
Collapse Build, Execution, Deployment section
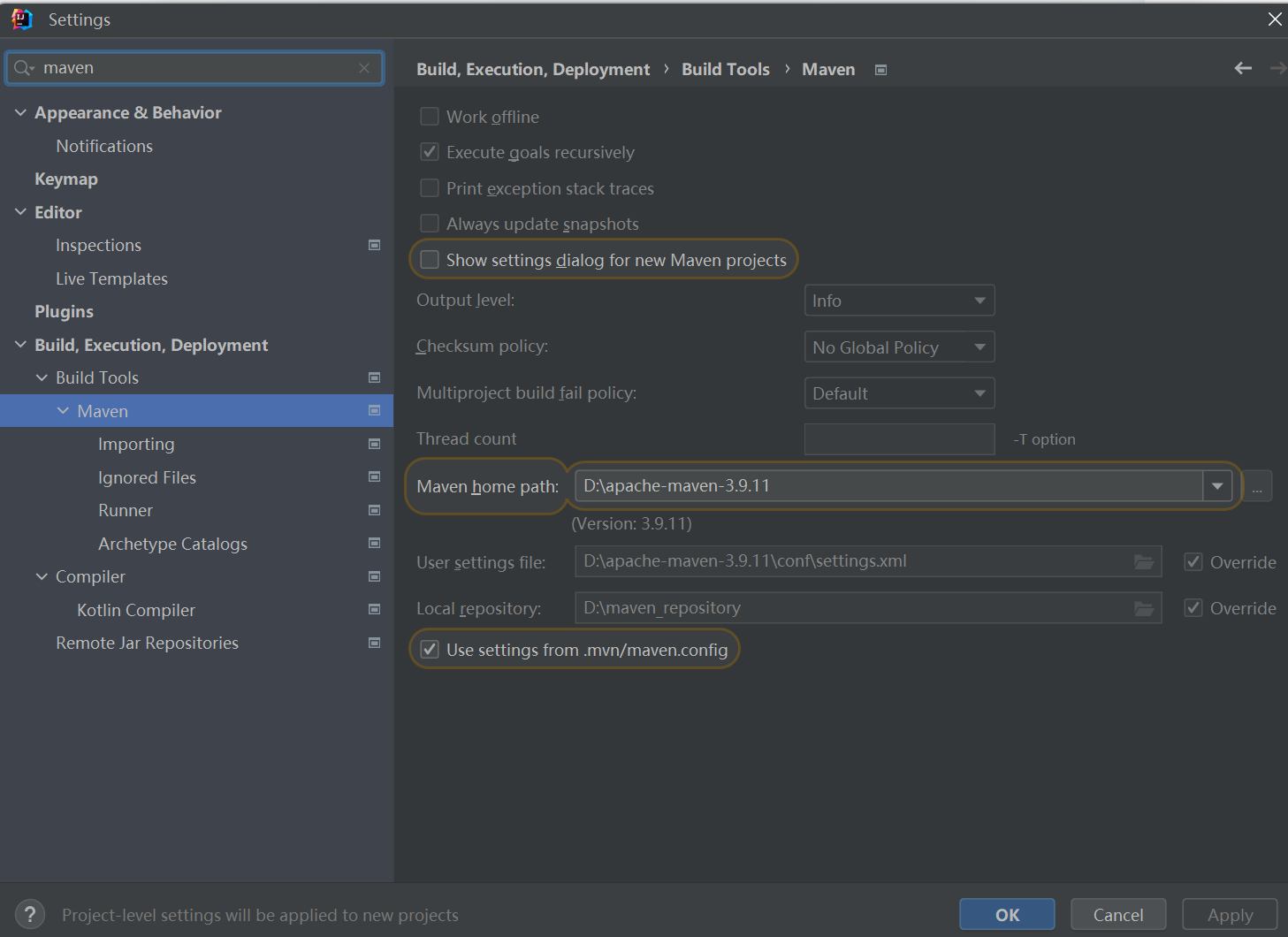pyautogui.click(x=20, y=345)
